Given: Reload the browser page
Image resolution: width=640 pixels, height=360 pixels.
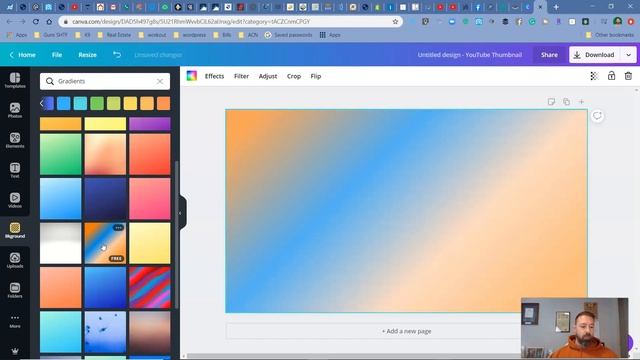Looking at the screenshot, I should [x=36, y=22].
